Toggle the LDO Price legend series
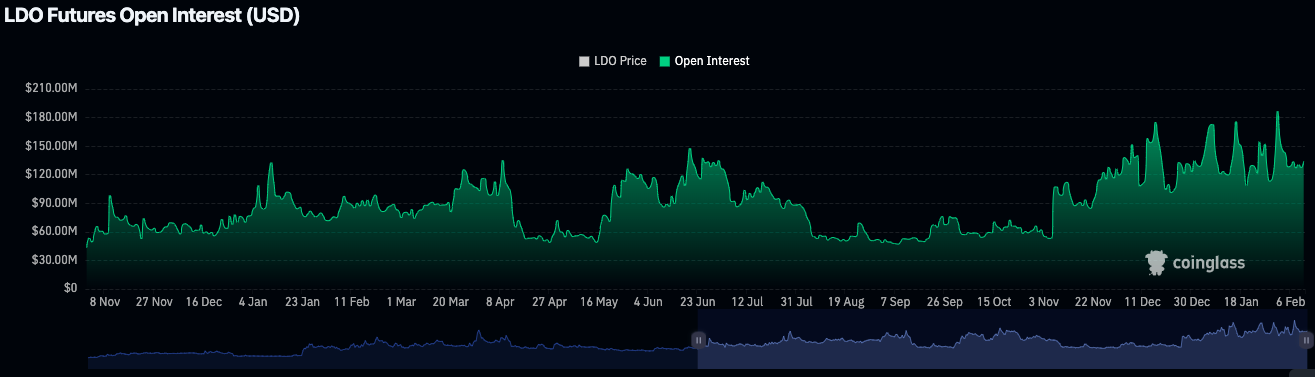This screenshot has width=1315, height=377. pos(613,61)
